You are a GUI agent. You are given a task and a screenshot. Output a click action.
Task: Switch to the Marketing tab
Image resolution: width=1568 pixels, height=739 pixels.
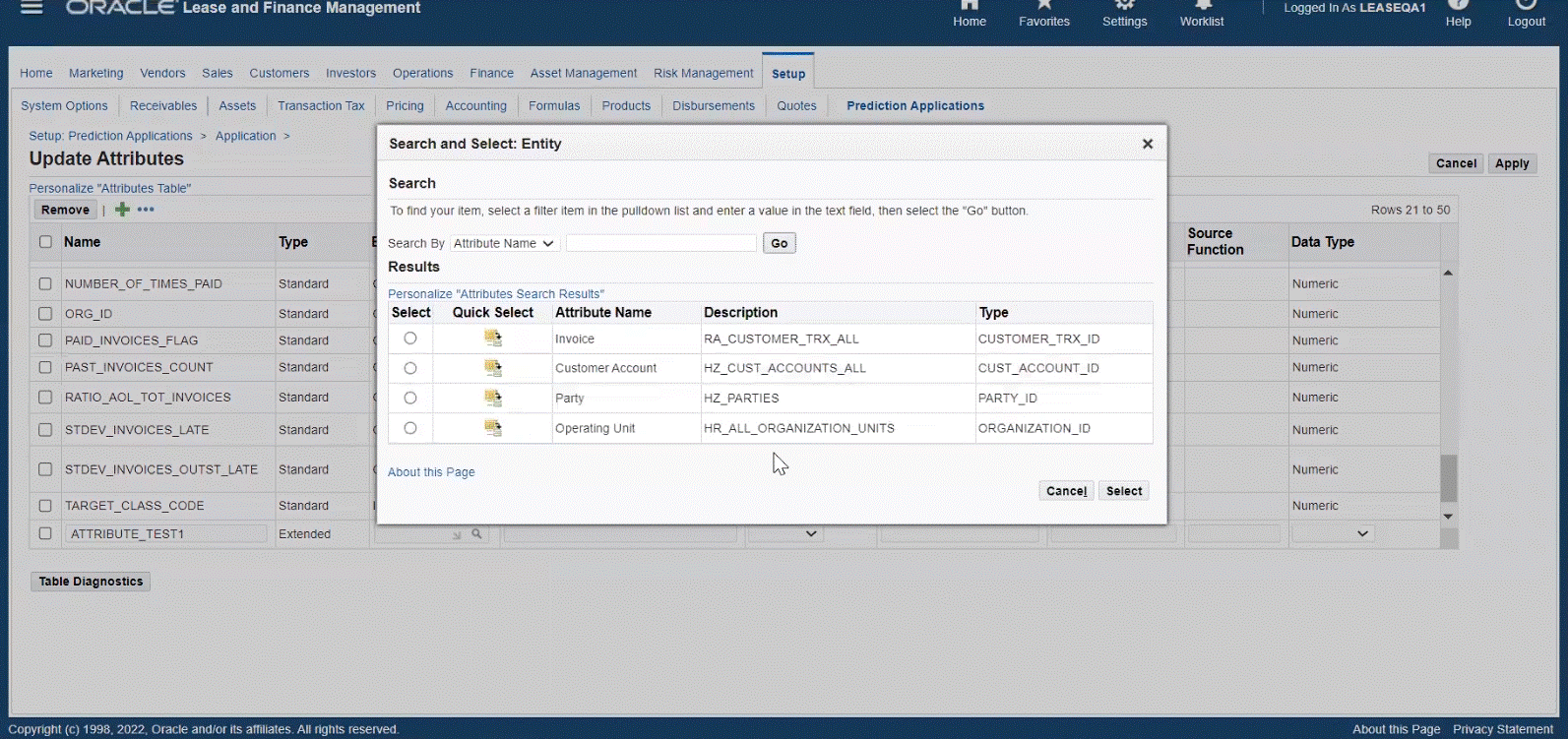tap(96, 73)
